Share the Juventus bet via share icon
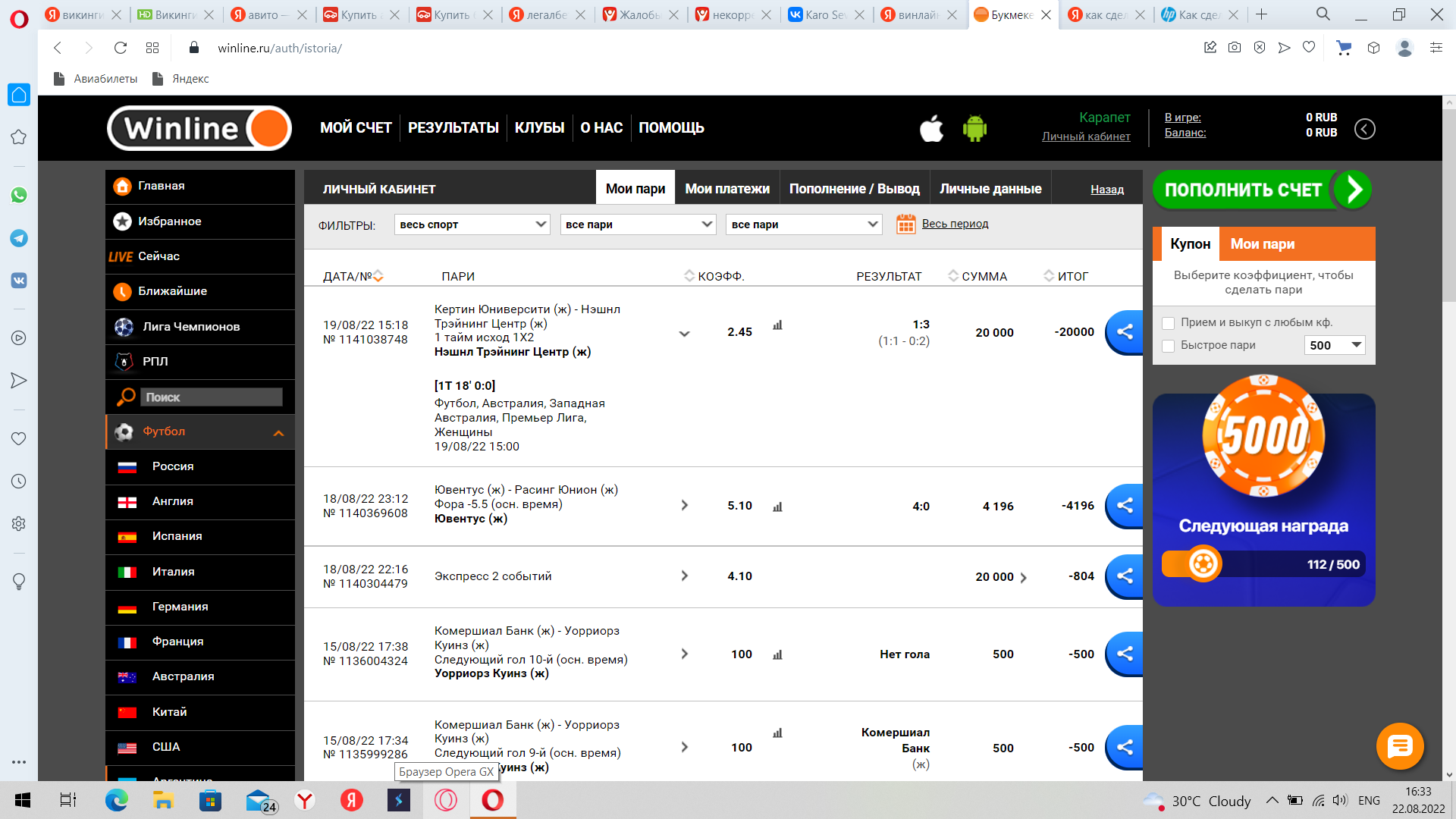 pos(1125,506)
